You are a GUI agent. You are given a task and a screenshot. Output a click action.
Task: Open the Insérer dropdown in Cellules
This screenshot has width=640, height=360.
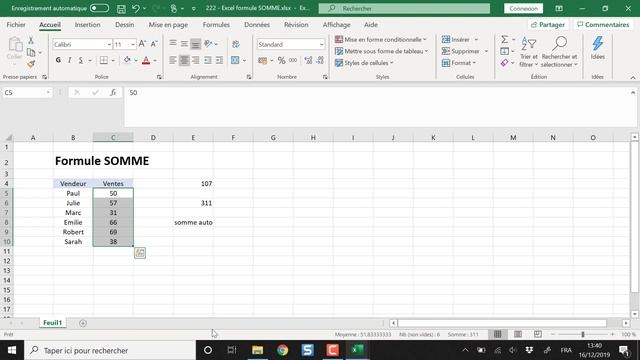pyautogui.click(x=476, y=40)
